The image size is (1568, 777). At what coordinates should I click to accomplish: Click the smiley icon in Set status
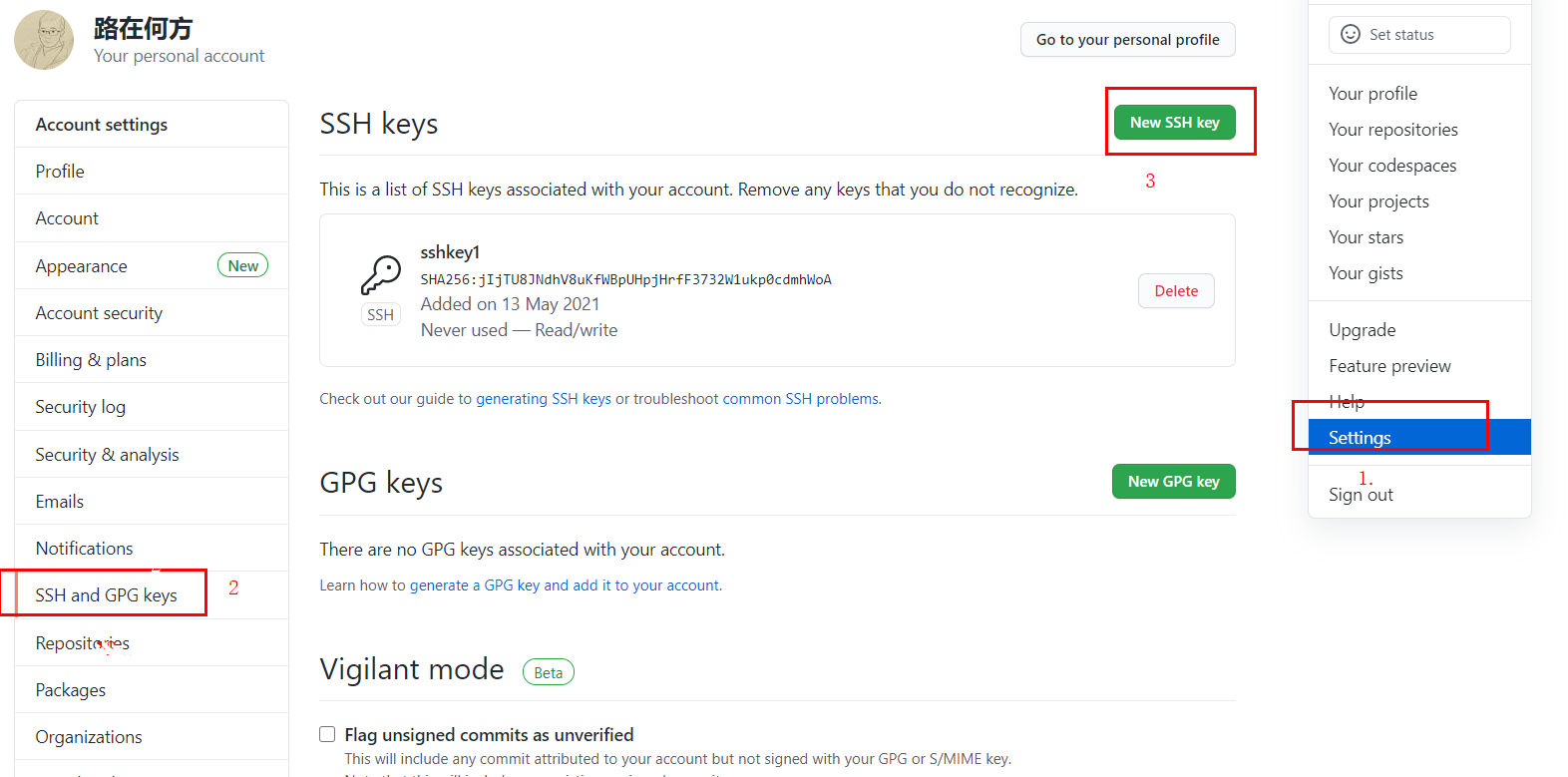tap(1351, 34)
